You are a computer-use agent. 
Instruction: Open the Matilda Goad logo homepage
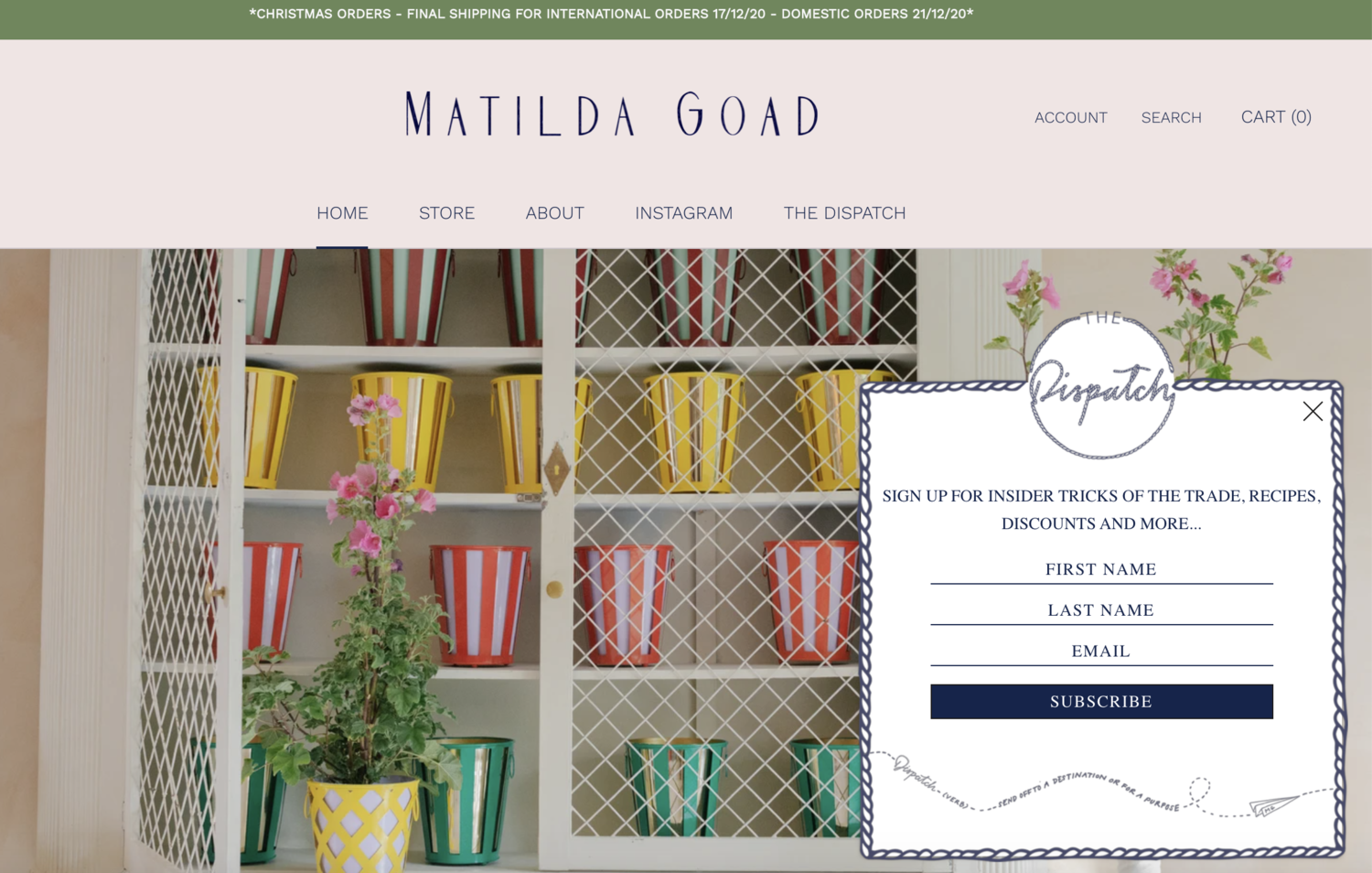[612, 114]
